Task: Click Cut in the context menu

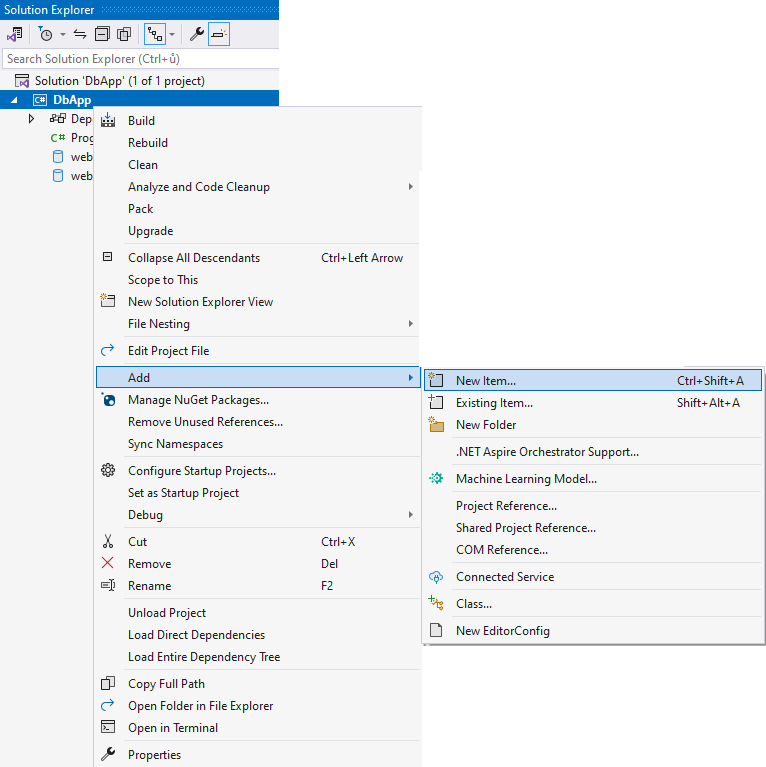Action: (258, 542)
